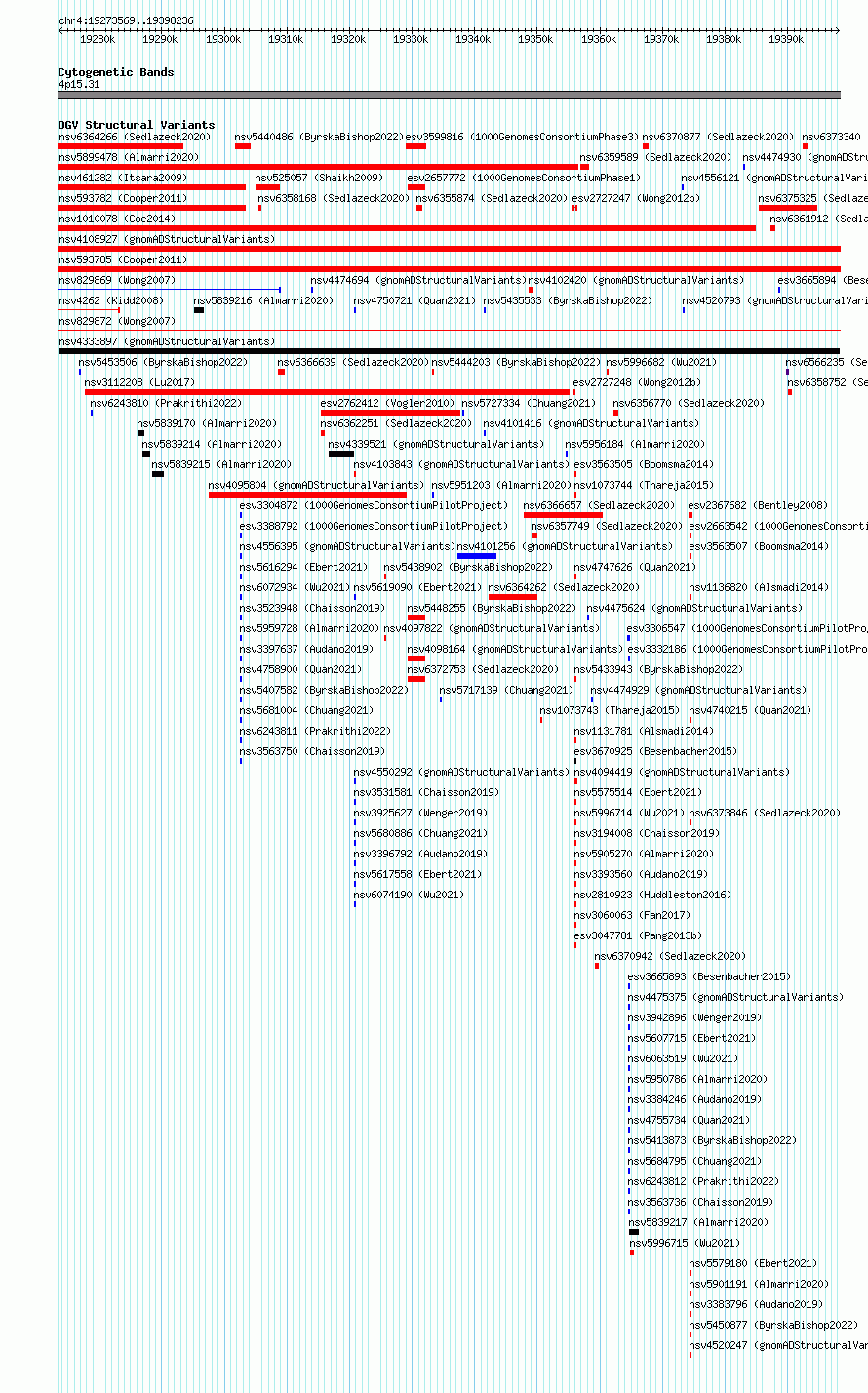Screen dimensions: 868x1393
Task: Click nsv6074190 (Wu2021) label
Action: coord(410,895)
